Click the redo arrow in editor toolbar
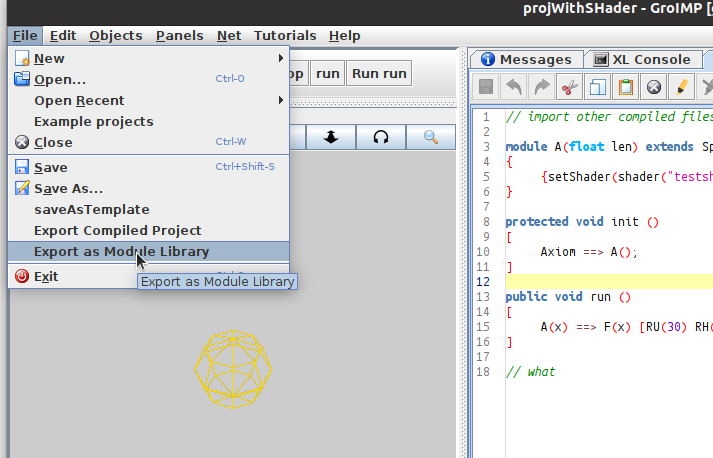This screenshot has height=458, width=713. click(x=542, y=87)
